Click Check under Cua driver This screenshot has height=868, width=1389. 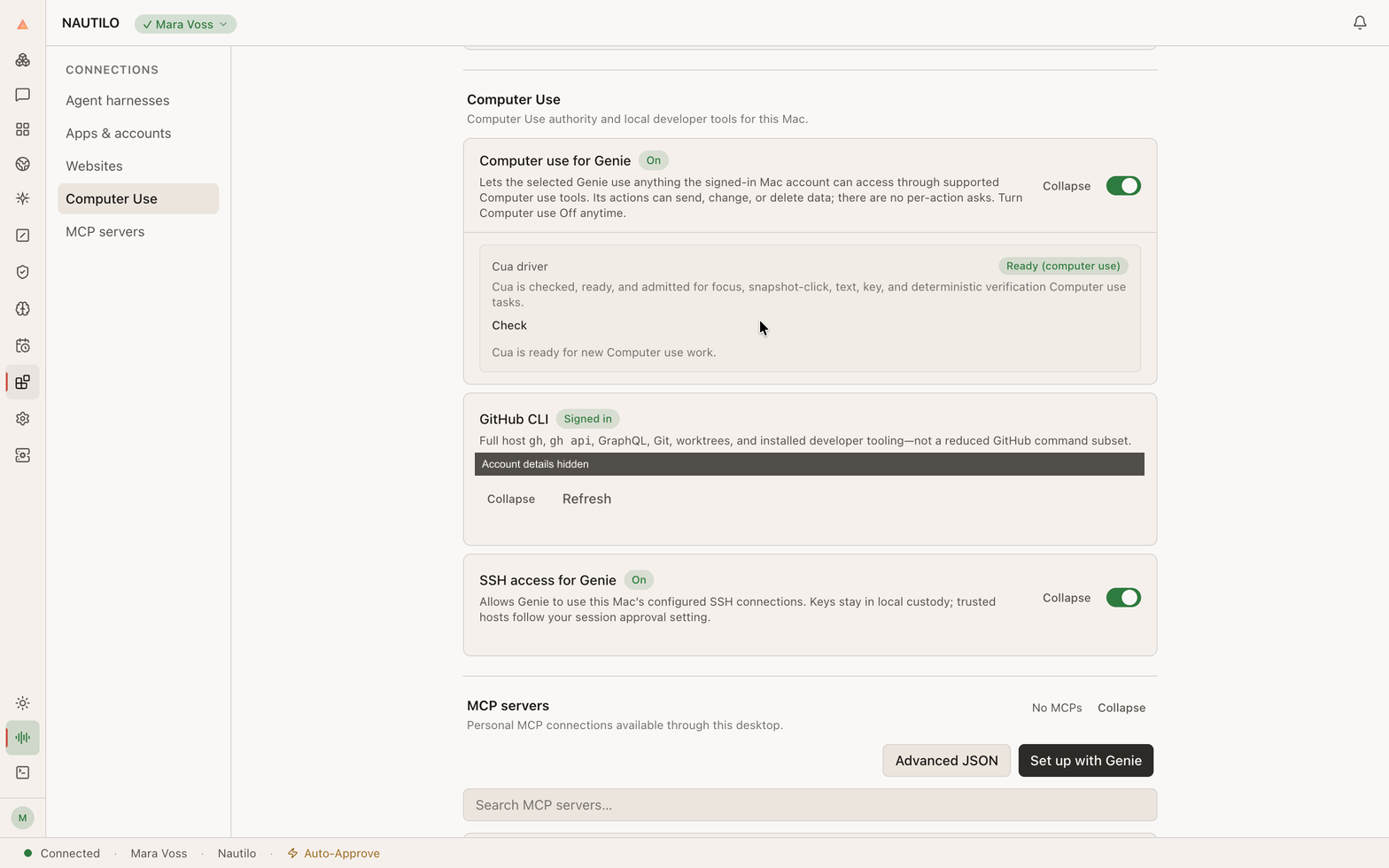pyautogui.click(x=509, y=326)
